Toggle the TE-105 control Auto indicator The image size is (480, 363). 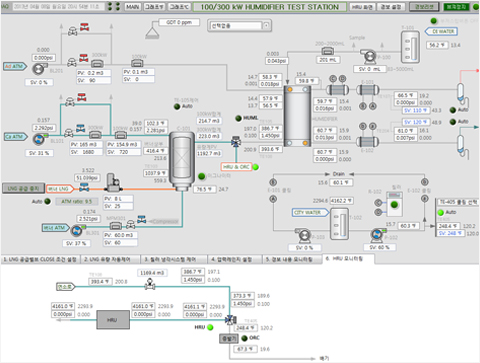pos(177,107)
